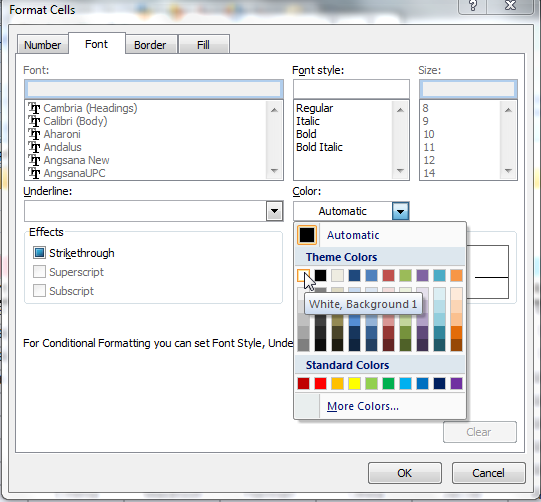This screenshot has width=541, height=502.
Task: Select the Automatic black color icon
Action: tap(307, 235)
